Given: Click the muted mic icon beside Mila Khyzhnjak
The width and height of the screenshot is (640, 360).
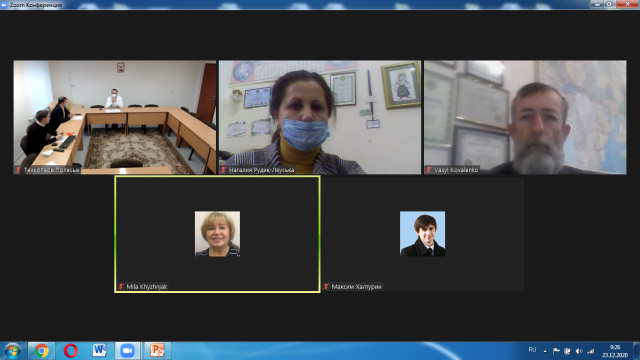Looking at the screenshot, I should click(x=121, y=287).
